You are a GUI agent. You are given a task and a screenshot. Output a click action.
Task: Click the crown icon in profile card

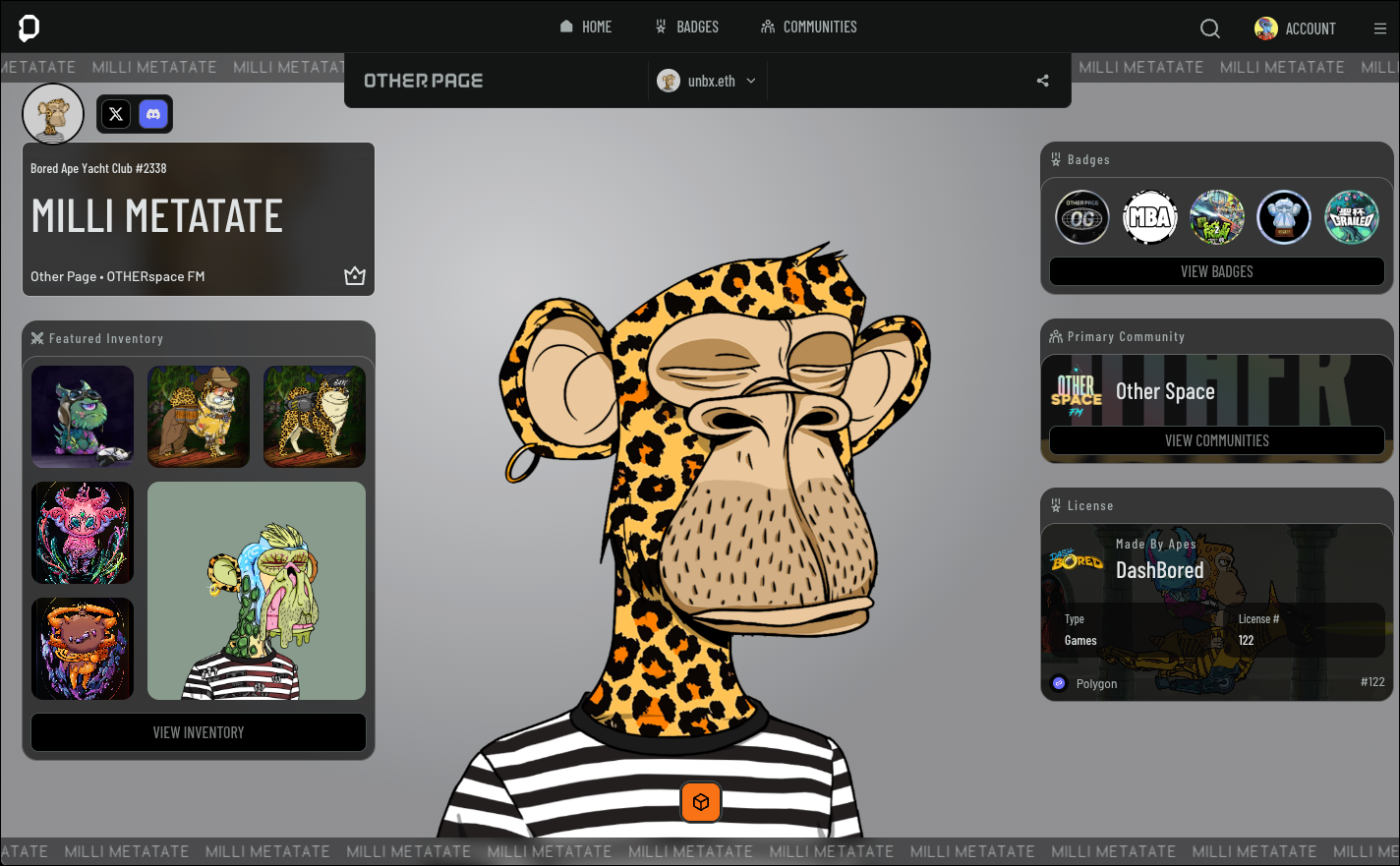355,276
